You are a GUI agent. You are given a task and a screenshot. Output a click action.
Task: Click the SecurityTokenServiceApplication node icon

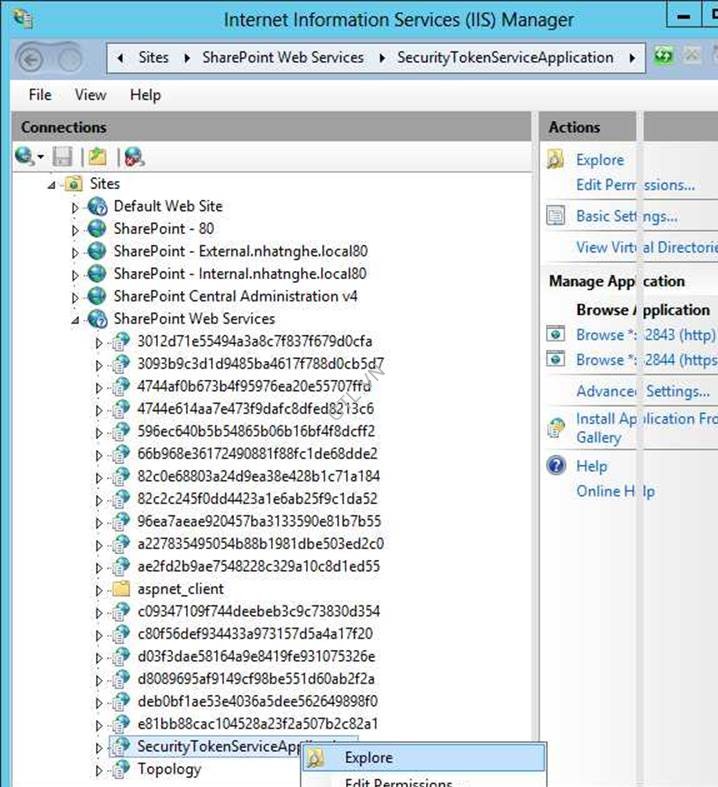pyautogui.click(x=120, y=746)
